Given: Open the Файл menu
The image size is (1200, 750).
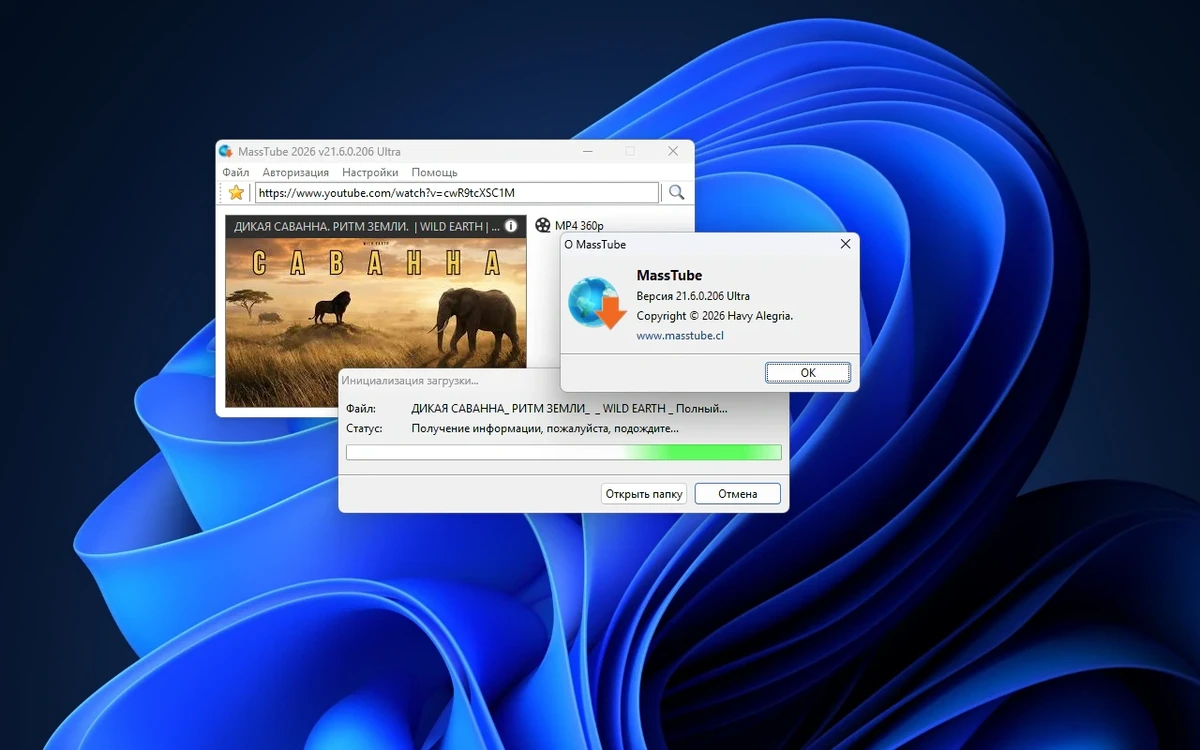Looking at the screenshot, I should [x=236, y=172].
